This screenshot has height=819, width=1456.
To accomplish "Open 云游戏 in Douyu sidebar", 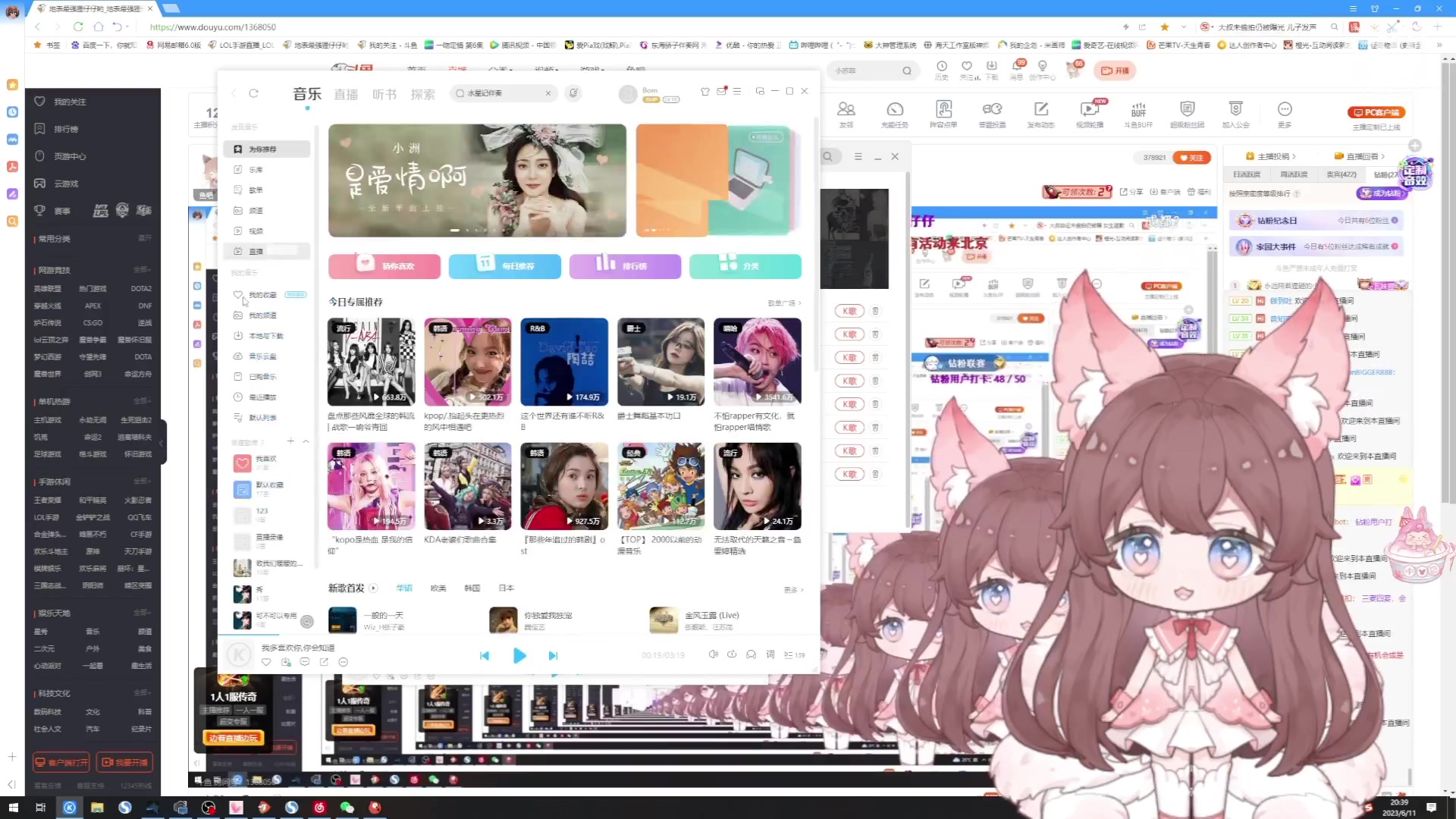I will point(66,184).
